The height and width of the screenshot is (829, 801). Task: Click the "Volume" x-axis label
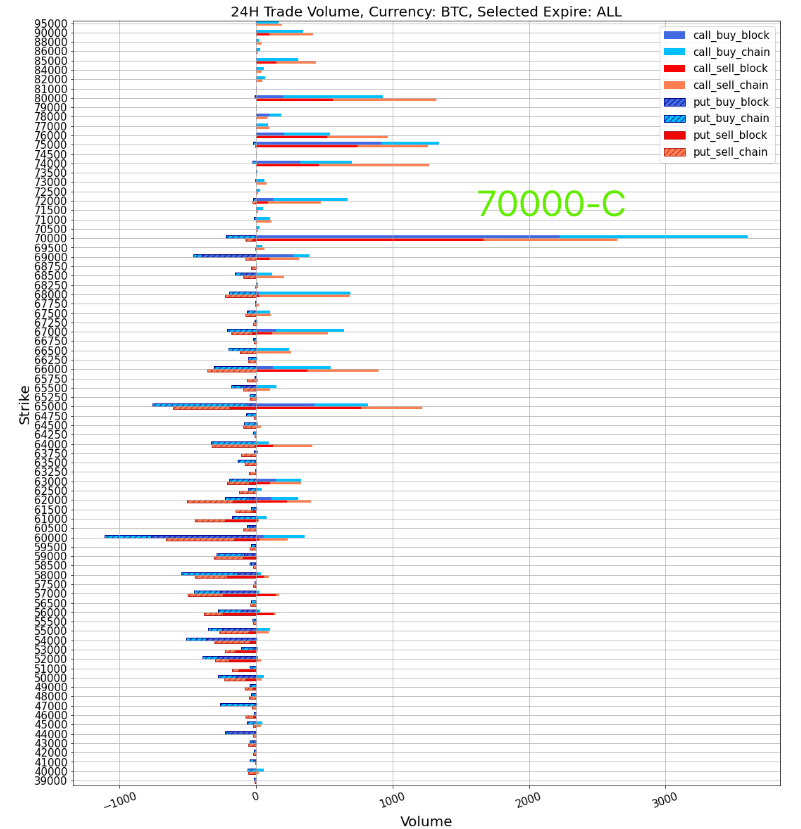[425, 821]
